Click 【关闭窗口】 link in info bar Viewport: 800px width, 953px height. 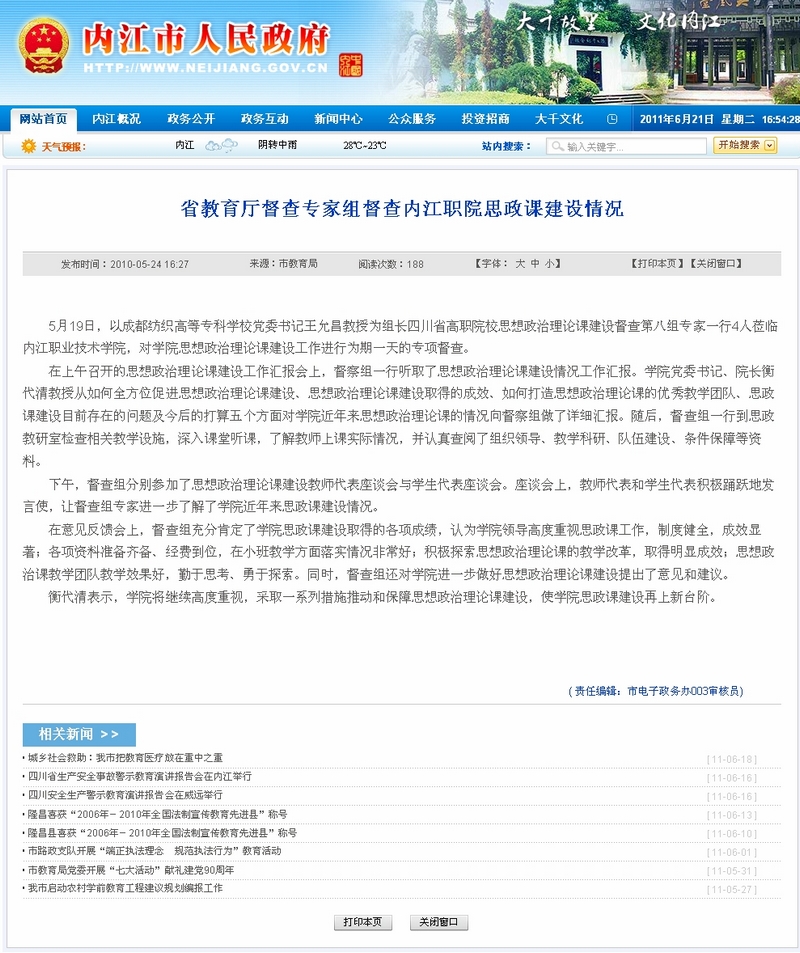click(716, 264)
